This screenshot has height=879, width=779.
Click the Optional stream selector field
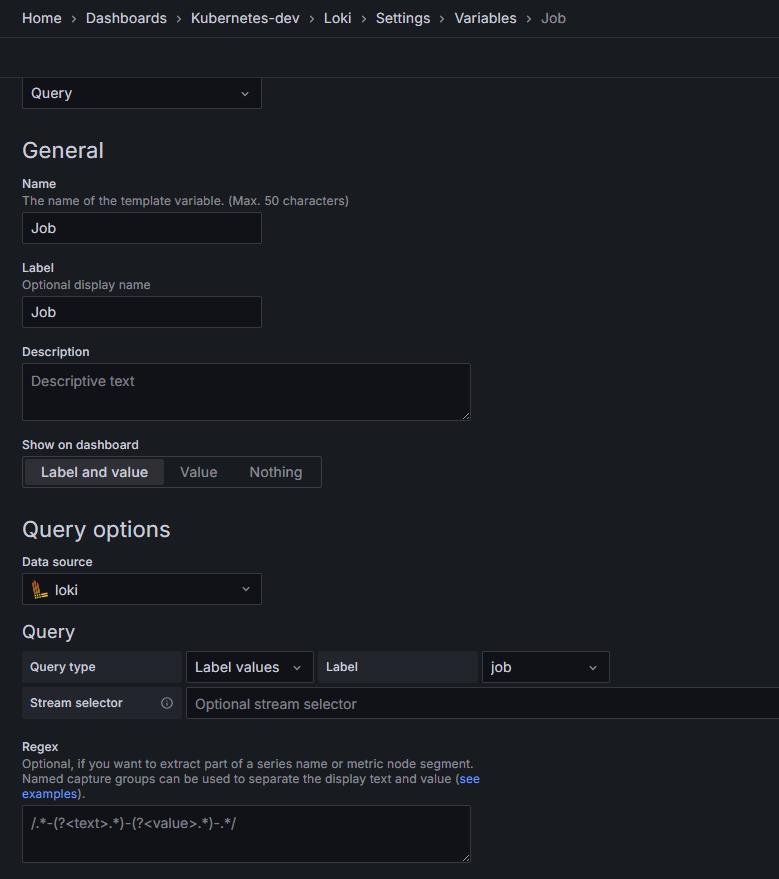483,704
